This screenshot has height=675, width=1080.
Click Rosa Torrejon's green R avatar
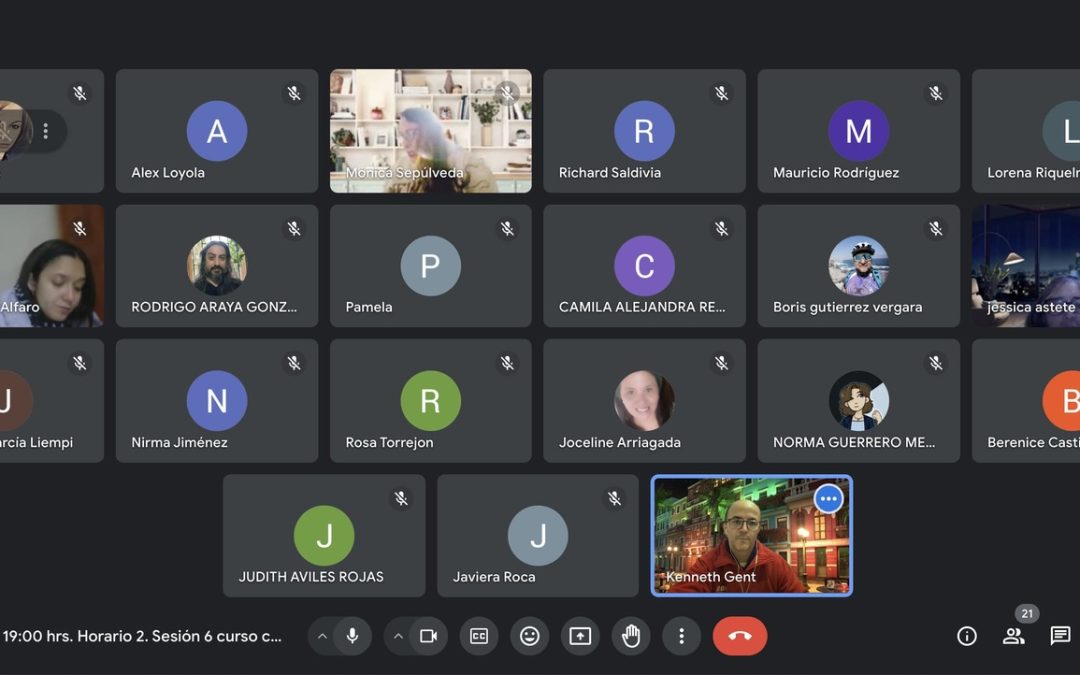[x=430, y=401]
